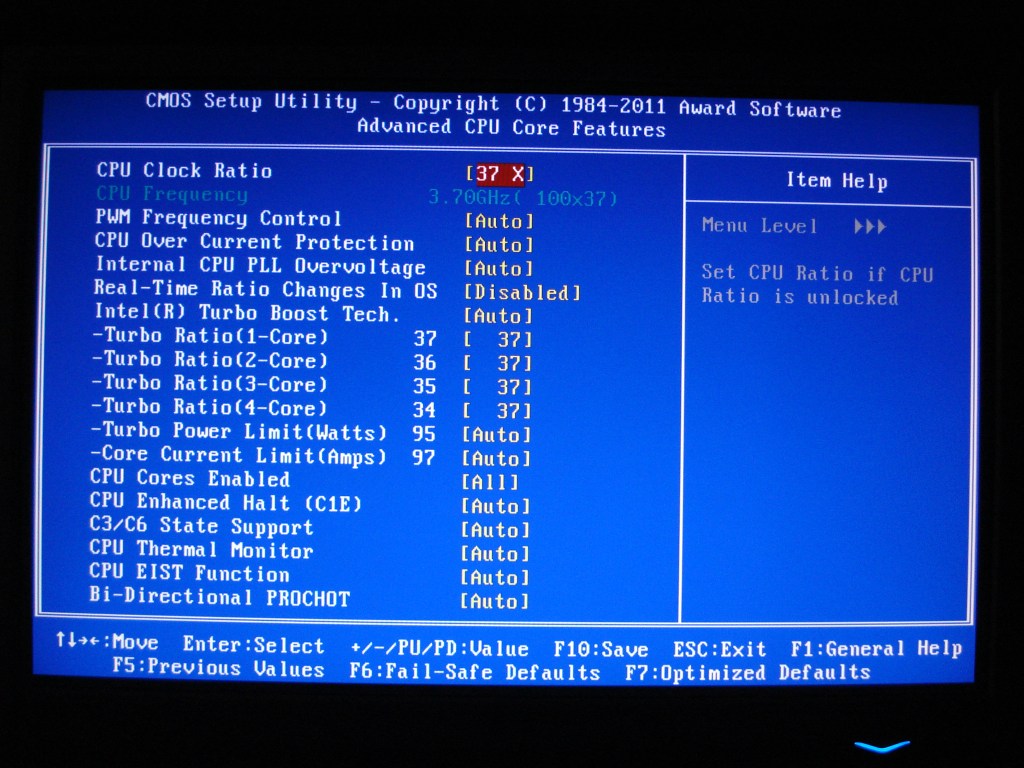
Task: Select Turbo Power Limit(Watts) Auto value
Action: point(496,435)
